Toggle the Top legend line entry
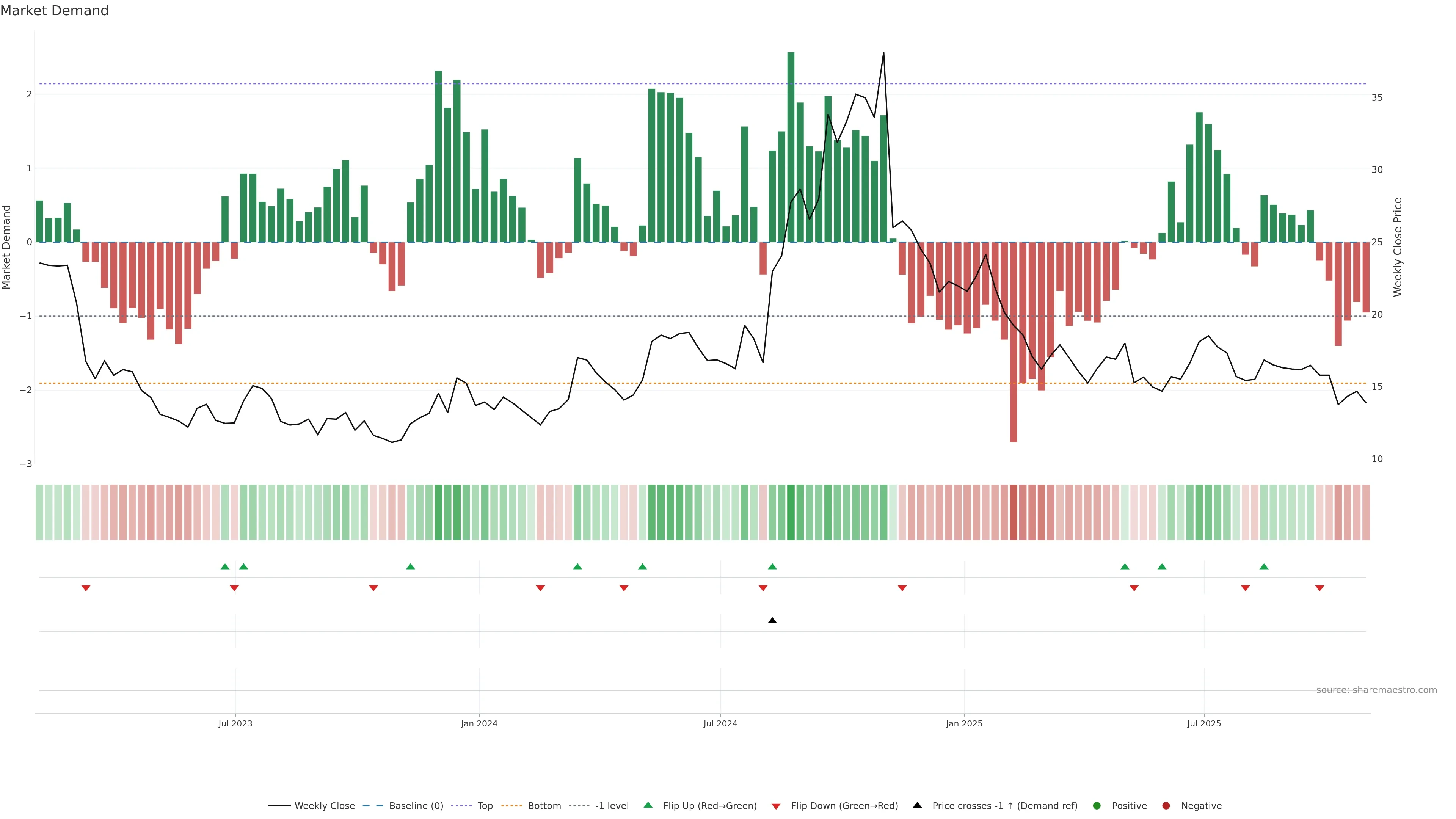The height and width of the screenshot is (819, 1456). coord(485,805)
